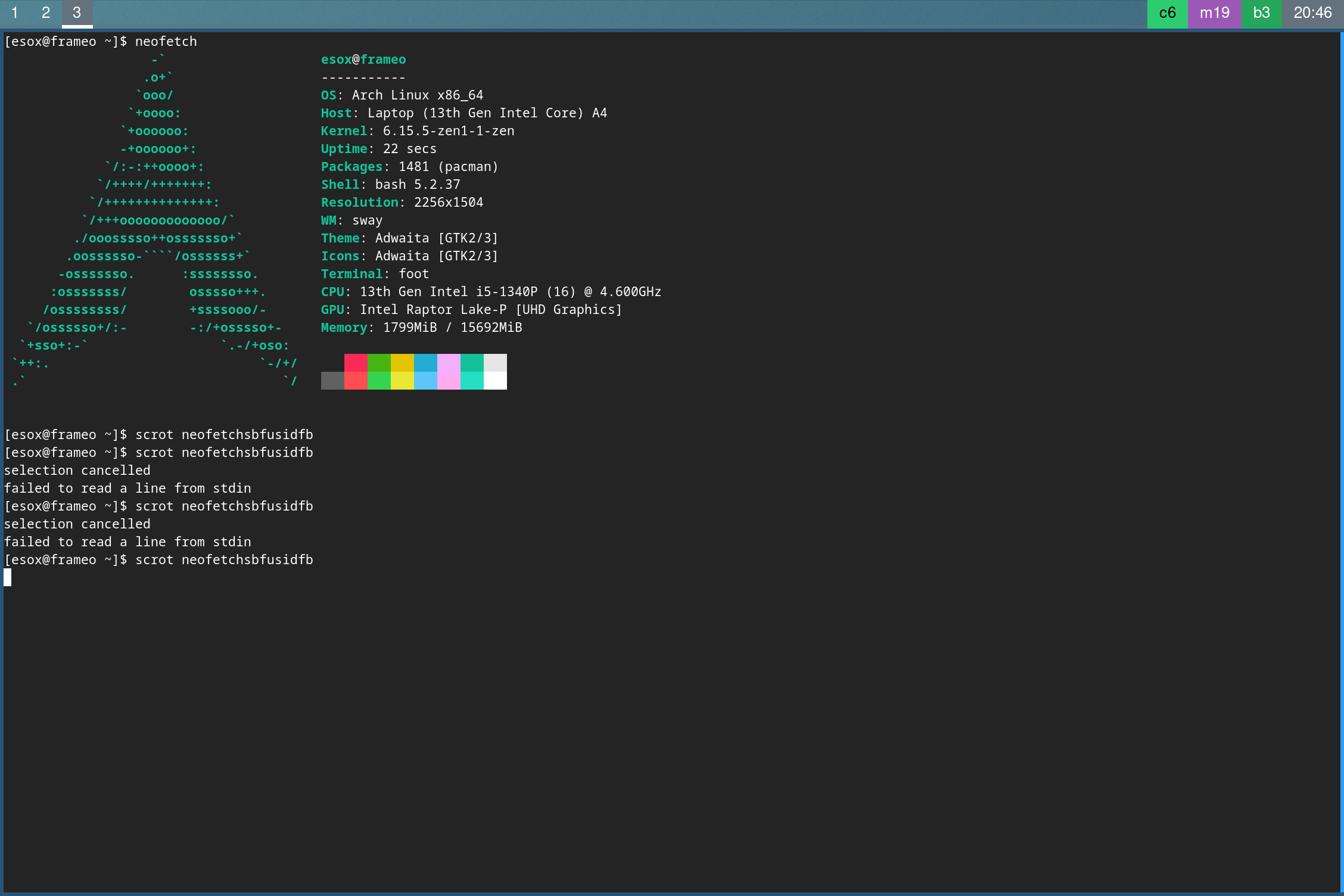The image size is (1344, 896).
Task: Click the purple m19 memory status block
Action: (x=1214, y=13)
